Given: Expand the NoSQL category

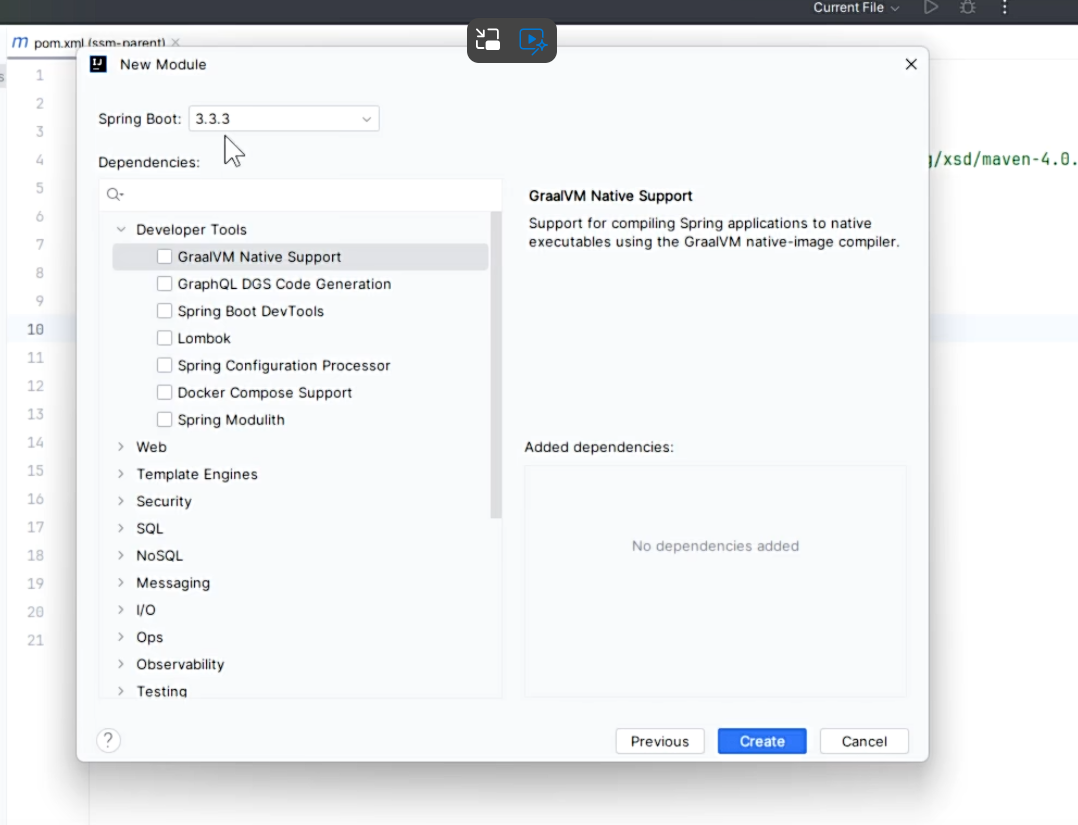Looking at the screenshot, I should (x=121, y=556).
